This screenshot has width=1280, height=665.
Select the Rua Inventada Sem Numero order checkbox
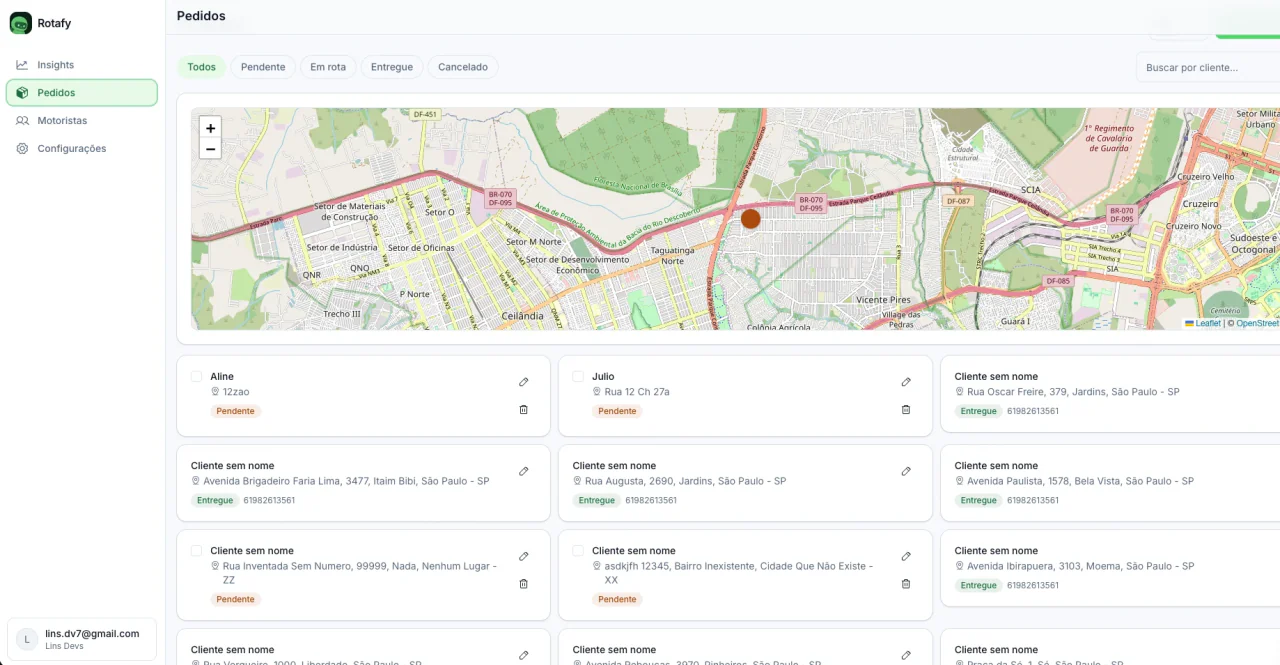(x=196, y=551)
